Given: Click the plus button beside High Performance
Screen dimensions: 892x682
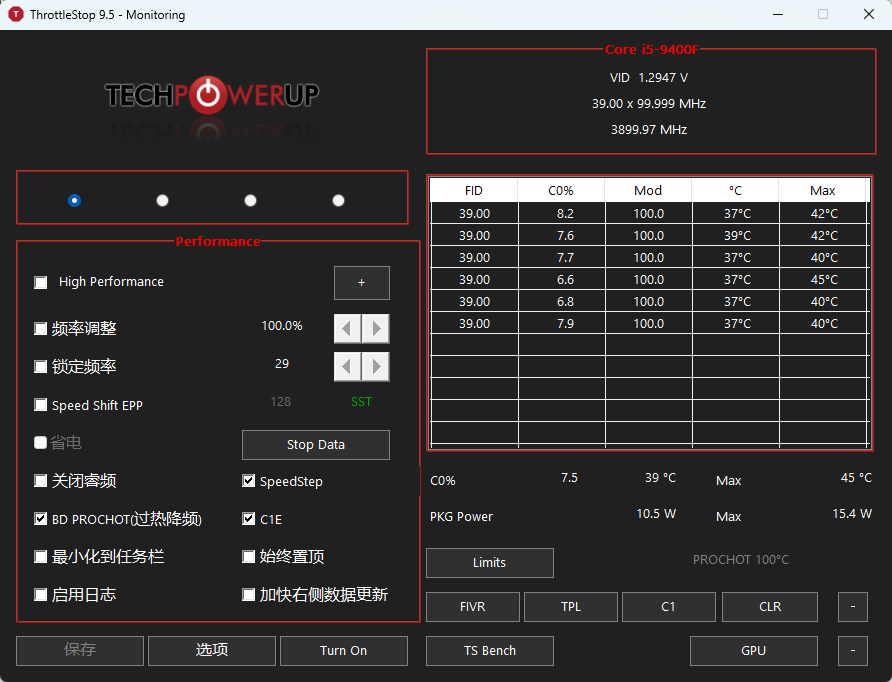Looking at the screenshot, I should 362,283.
